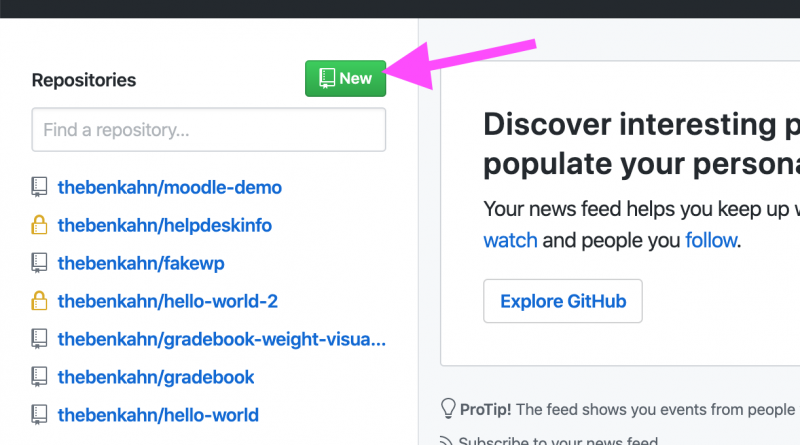The image size is (800, 445).
Task: Focus the Find a repository search field
Action: coord(209,130)
